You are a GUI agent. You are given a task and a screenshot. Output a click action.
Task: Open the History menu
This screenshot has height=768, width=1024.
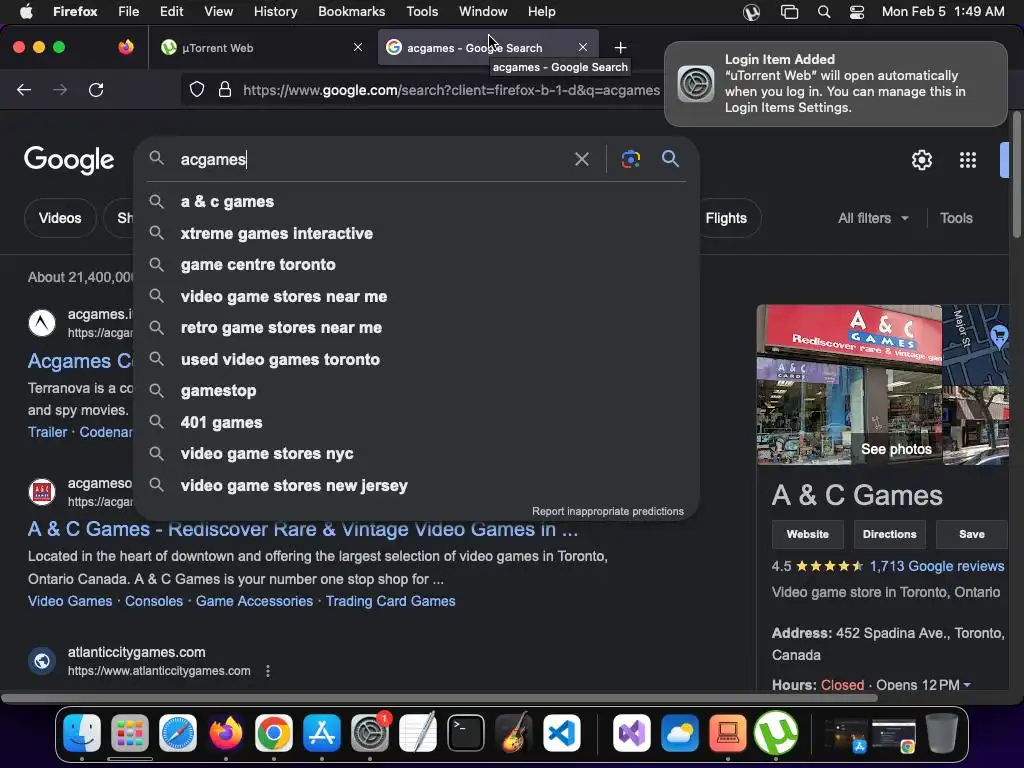point(275,12)
